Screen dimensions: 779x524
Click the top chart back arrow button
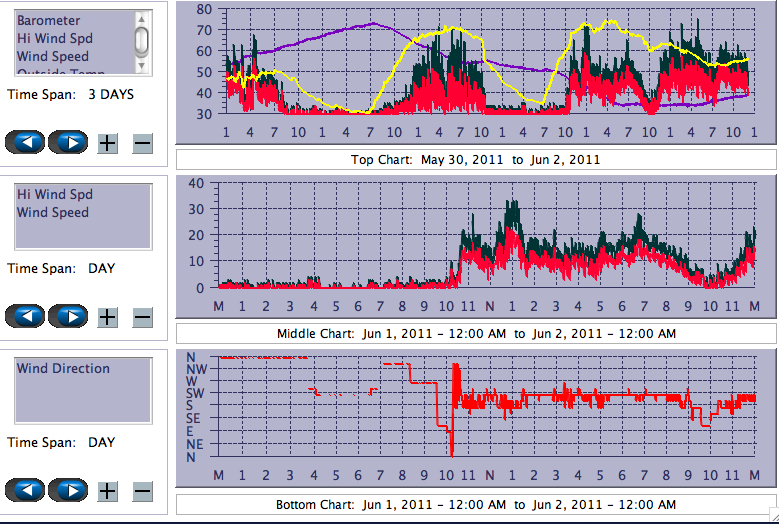pos(25,142)
